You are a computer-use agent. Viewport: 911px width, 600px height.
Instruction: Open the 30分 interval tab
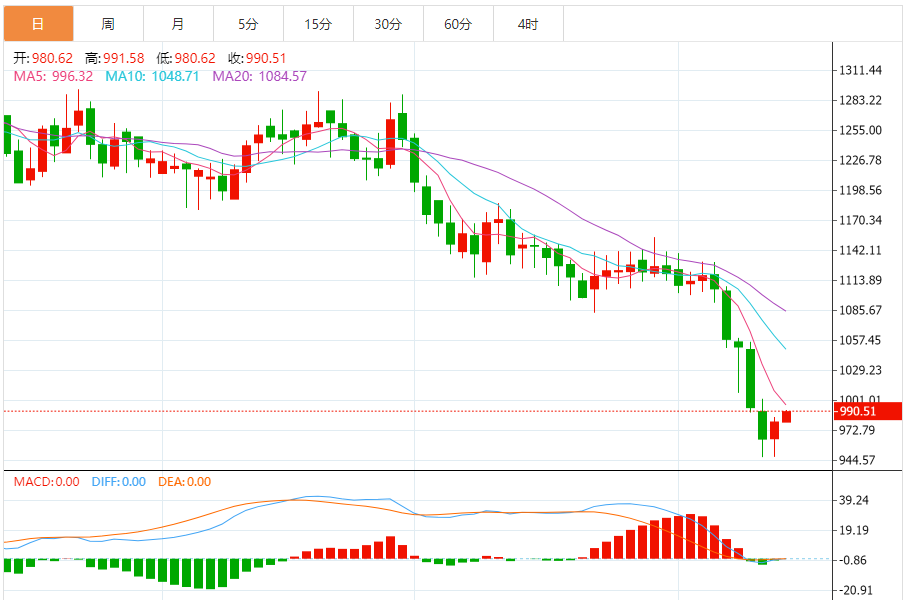click(389, 24)
